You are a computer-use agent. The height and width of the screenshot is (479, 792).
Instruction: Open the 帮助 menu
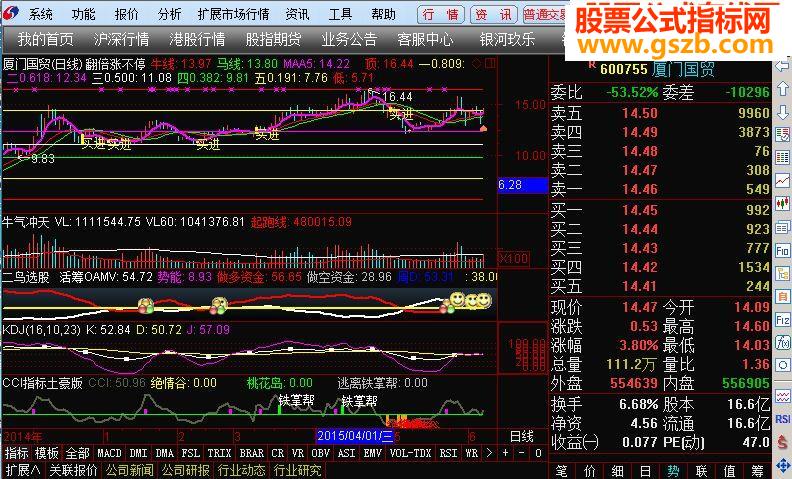pos(383,14)
